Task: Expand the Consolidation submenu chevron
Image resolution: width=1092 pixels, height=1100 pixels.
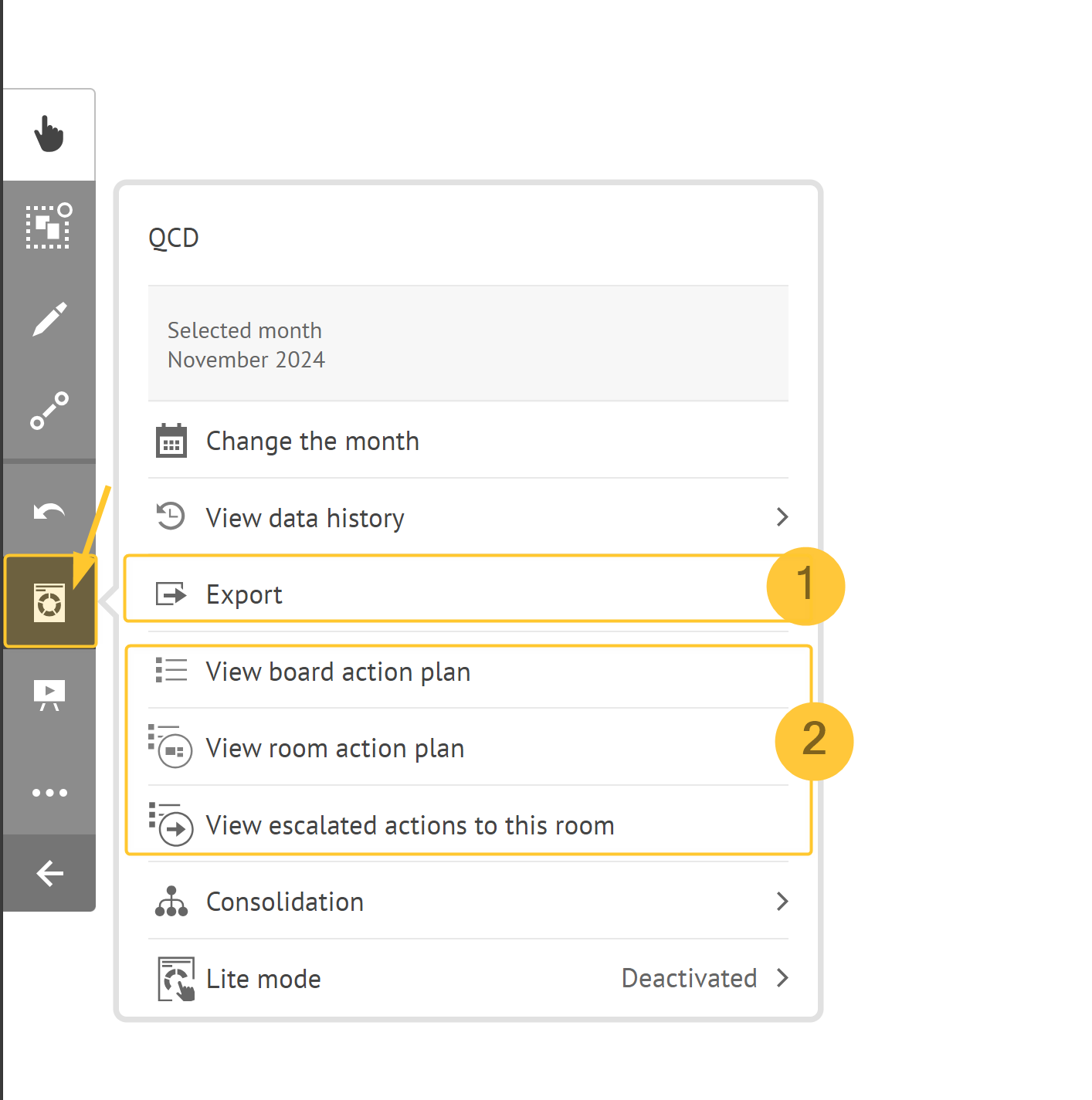Action: tap(782, 901)
